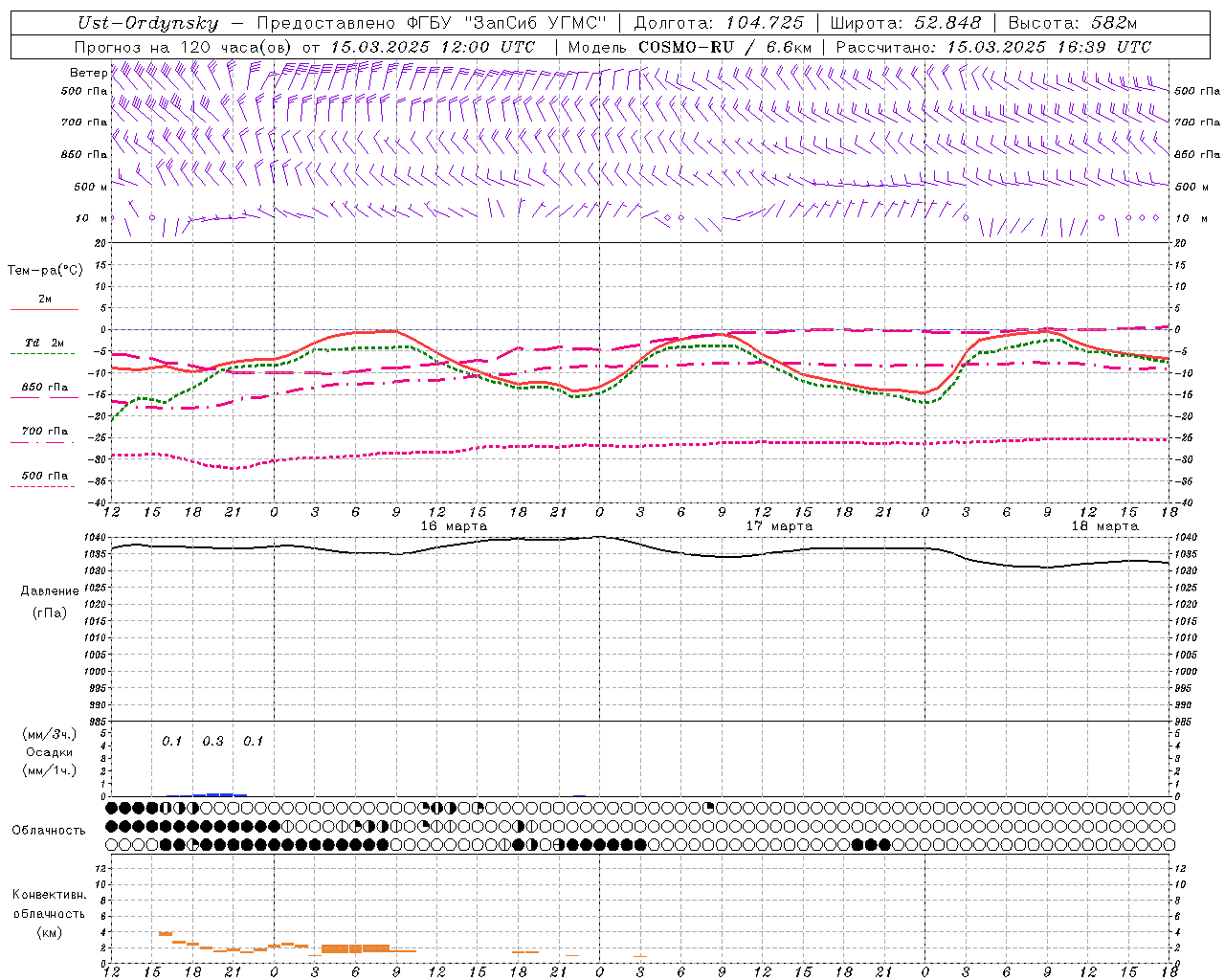Screen dimensions: 1225x980
Task: Click the Ветер wind panel label
Action: click(x=88, y=73)
